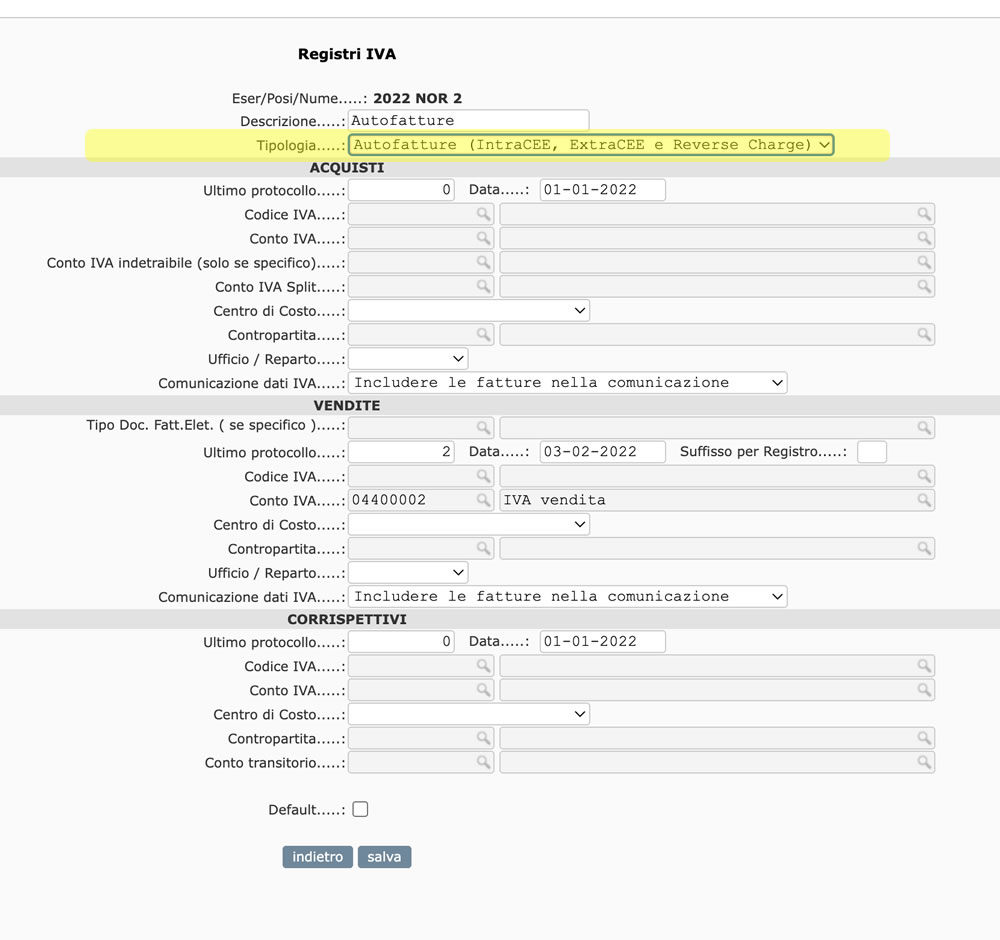Open lookup for Vendite Contropartita description field

coord(924,548)
